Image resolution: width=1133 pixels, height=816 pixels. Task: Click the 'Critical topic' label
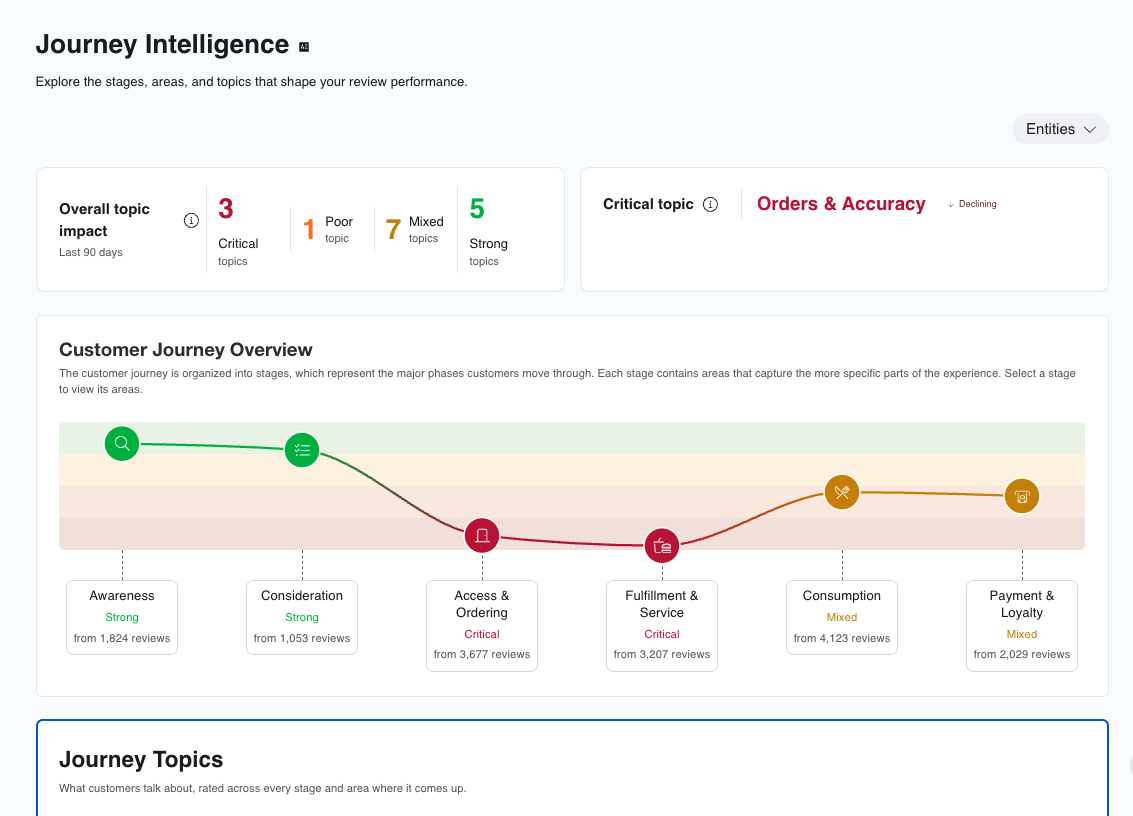pyautogui.click(x=648, y=205)
